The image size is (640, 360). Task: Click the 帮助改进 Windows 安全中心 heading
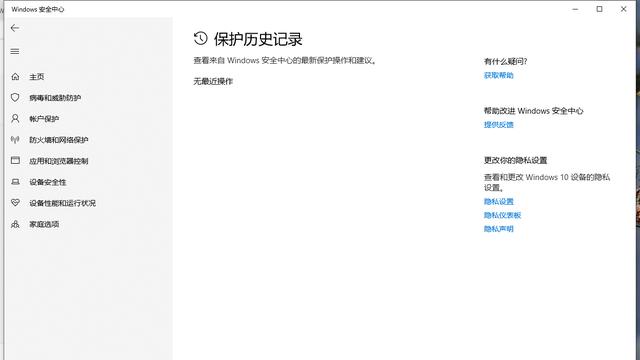(533, 111)
